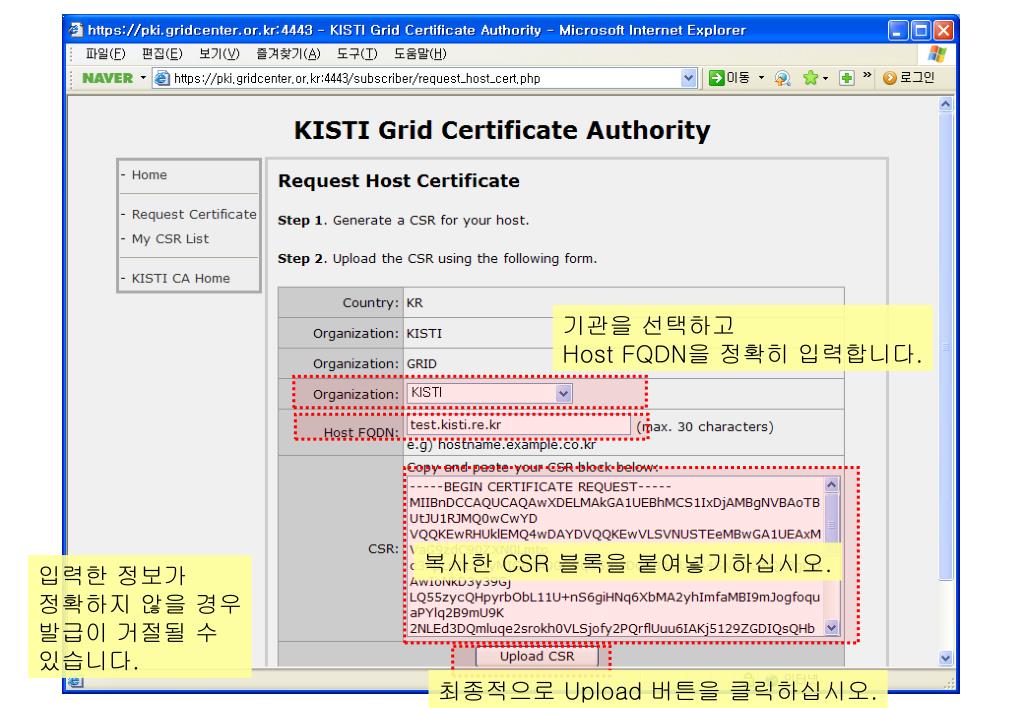Click the "CSR:" label
This screenshot has width=1023, height=708.
(x=383, y=549)
